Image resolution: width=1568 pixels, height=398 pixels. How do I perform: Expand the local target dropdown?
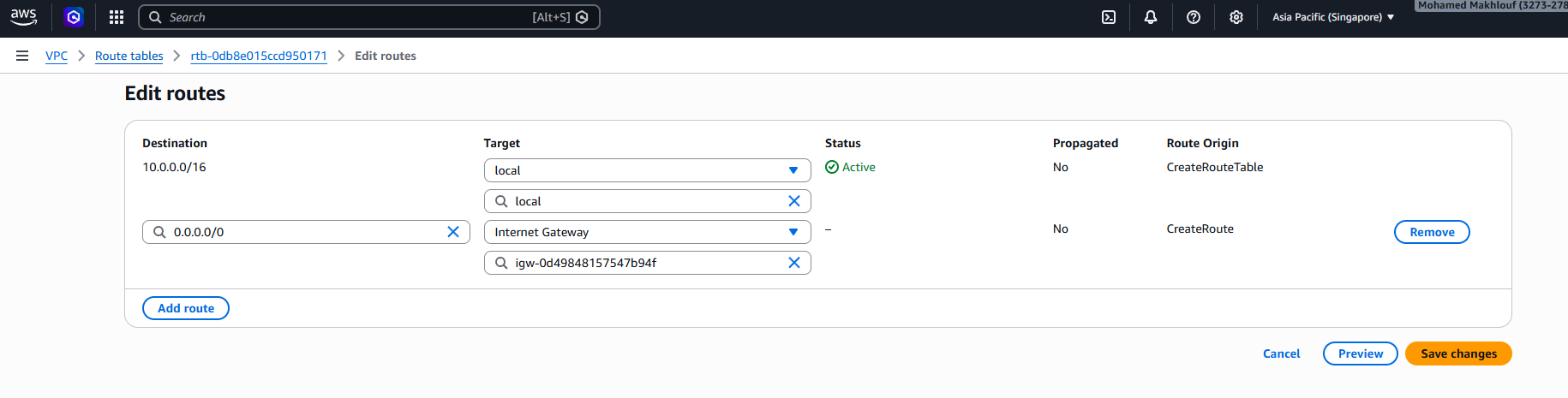793,170
